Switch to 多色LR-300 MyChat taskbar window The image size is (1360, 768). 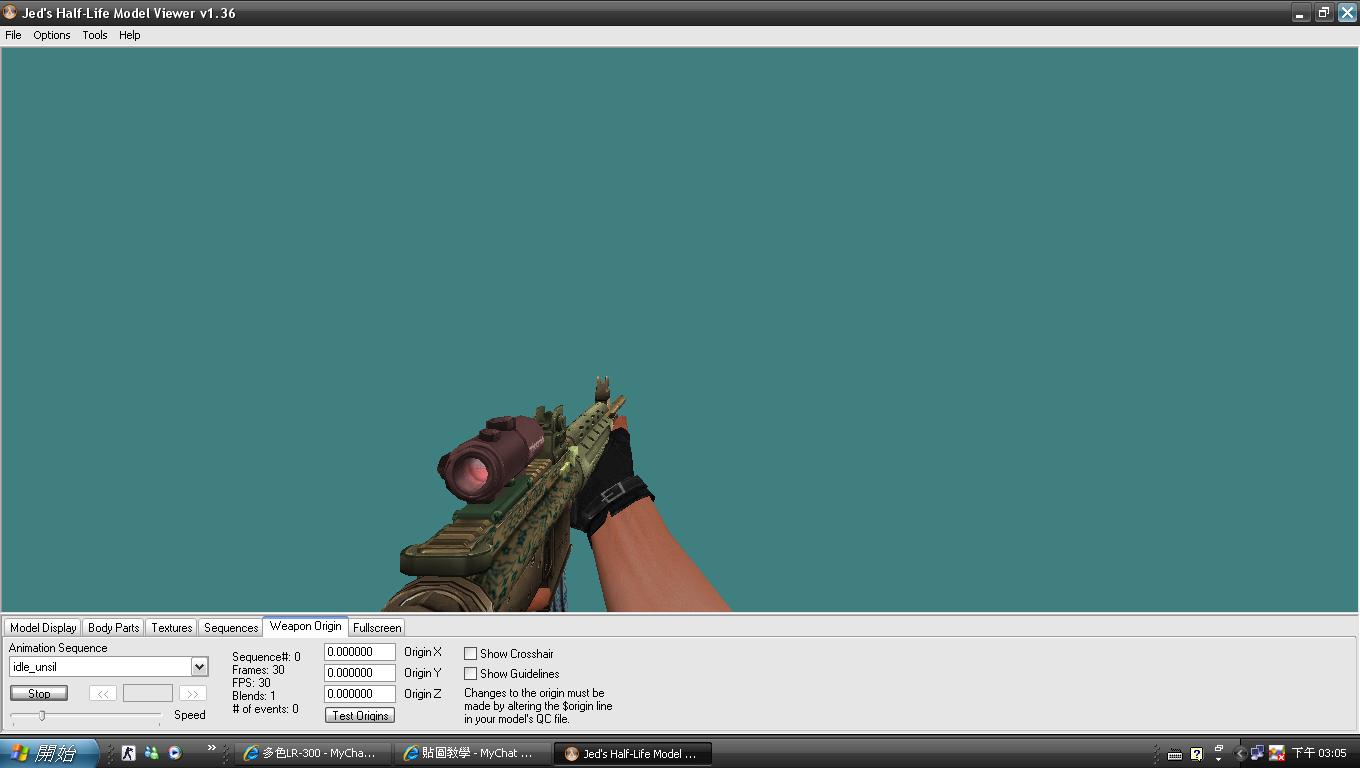[312, 754]
